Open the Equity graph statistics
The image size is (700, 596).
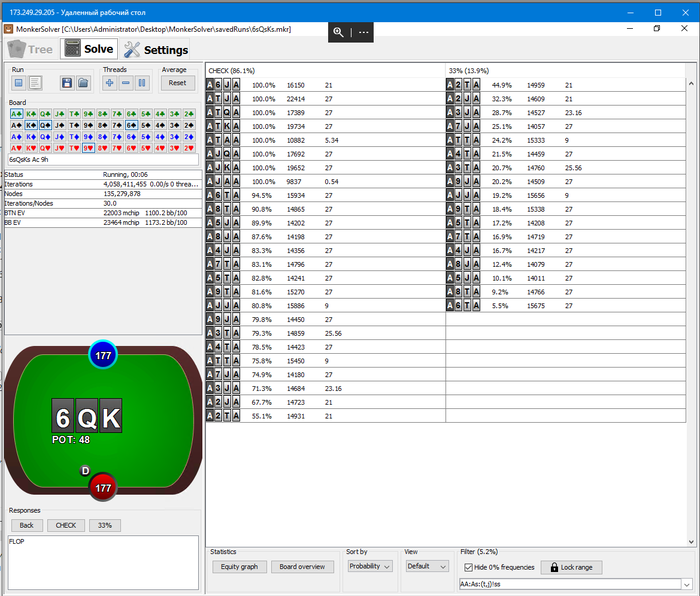pos(239,567)
